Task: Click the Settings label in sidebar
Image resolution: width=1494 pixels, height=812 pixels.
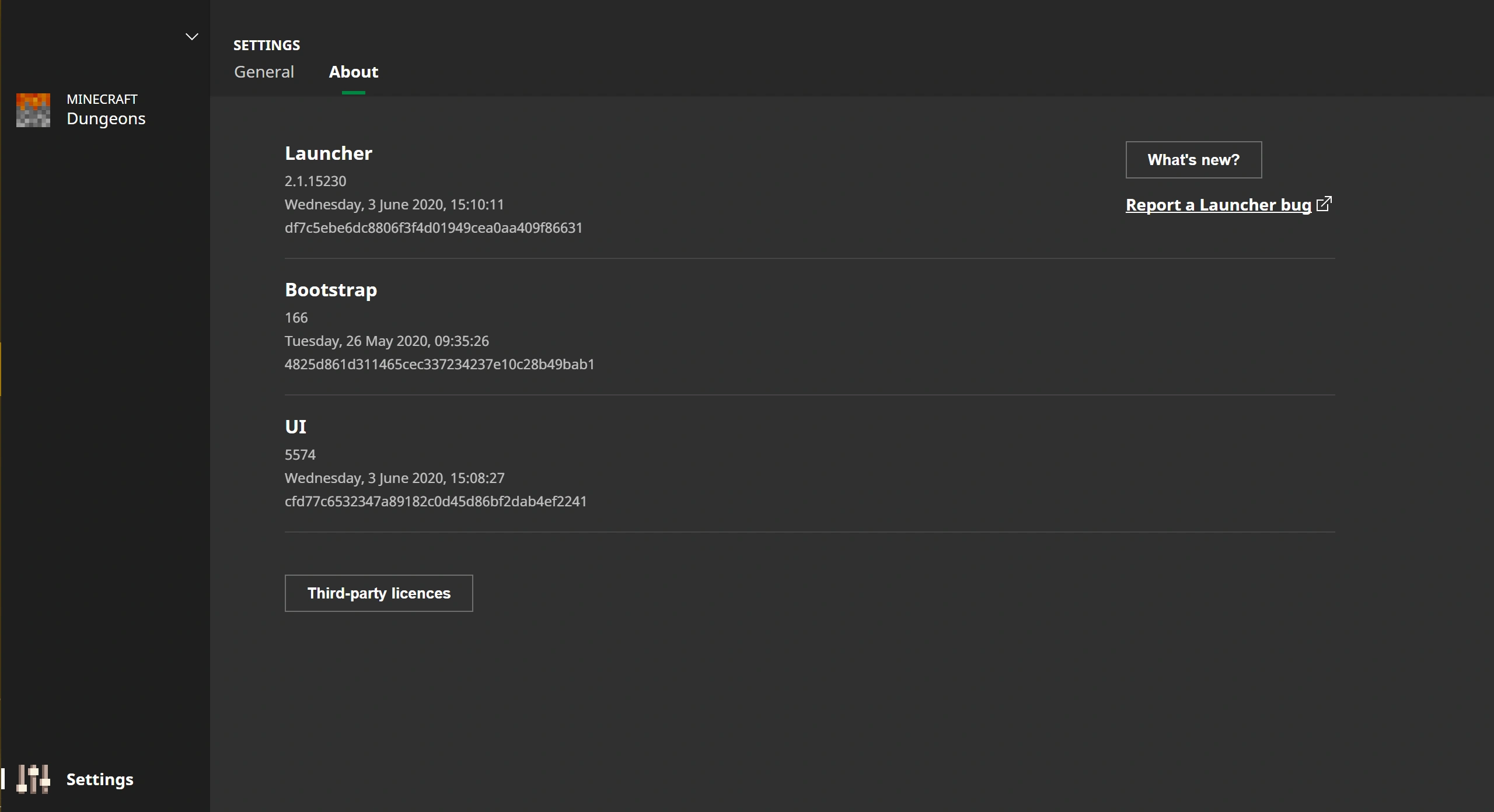Action: (100, 779)
